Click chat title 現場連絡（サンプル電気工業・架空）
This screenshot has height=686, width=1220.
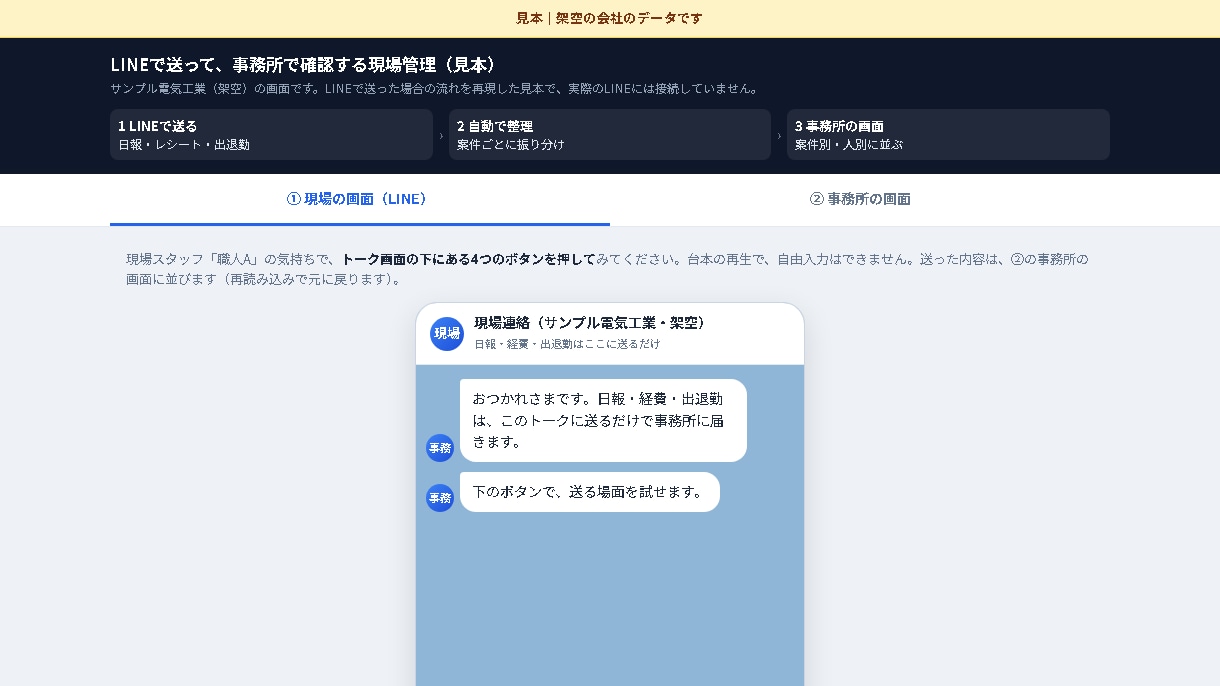click(x=592, y=323)
